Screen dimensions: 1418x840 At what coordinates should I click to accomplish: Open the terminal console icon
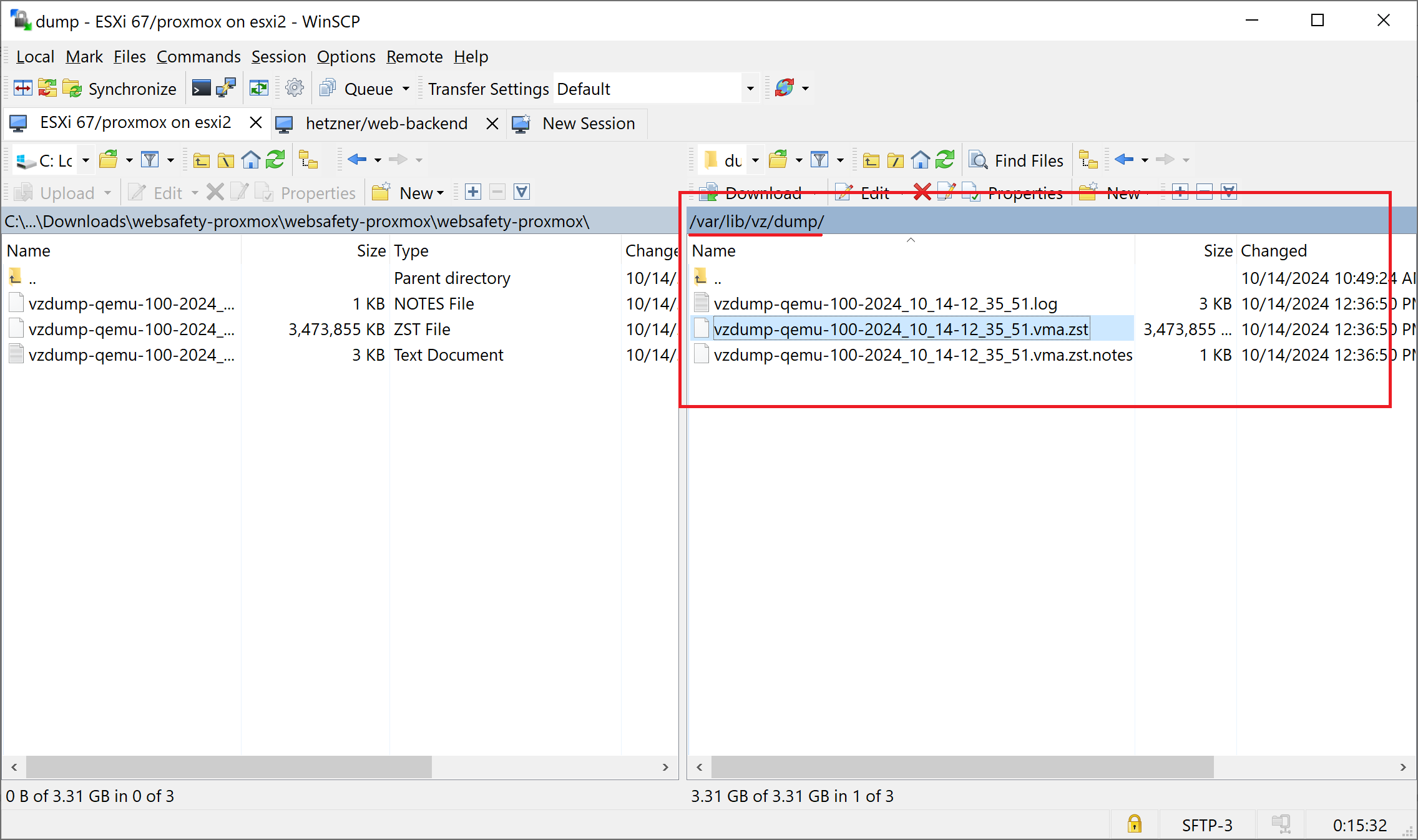(201, 89)
